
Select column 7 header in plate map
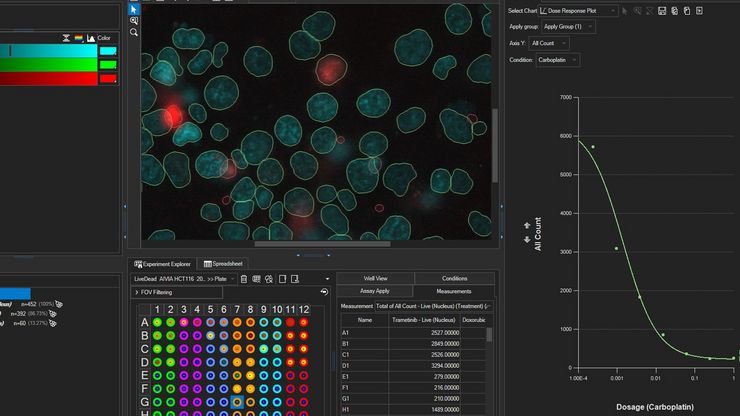click(x=237, y=310)
